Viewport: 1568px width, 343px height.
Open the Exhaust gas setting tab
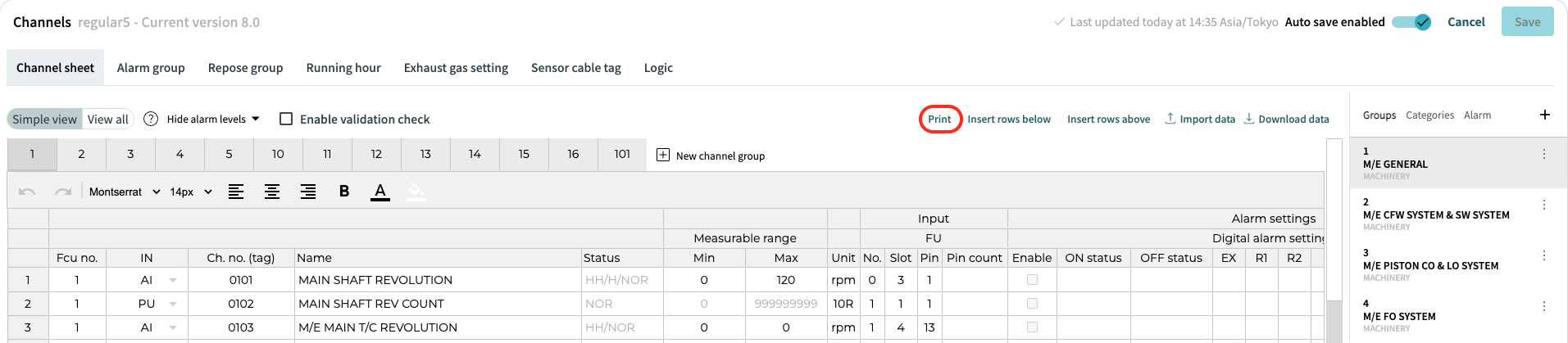click(x=456, y=68)
